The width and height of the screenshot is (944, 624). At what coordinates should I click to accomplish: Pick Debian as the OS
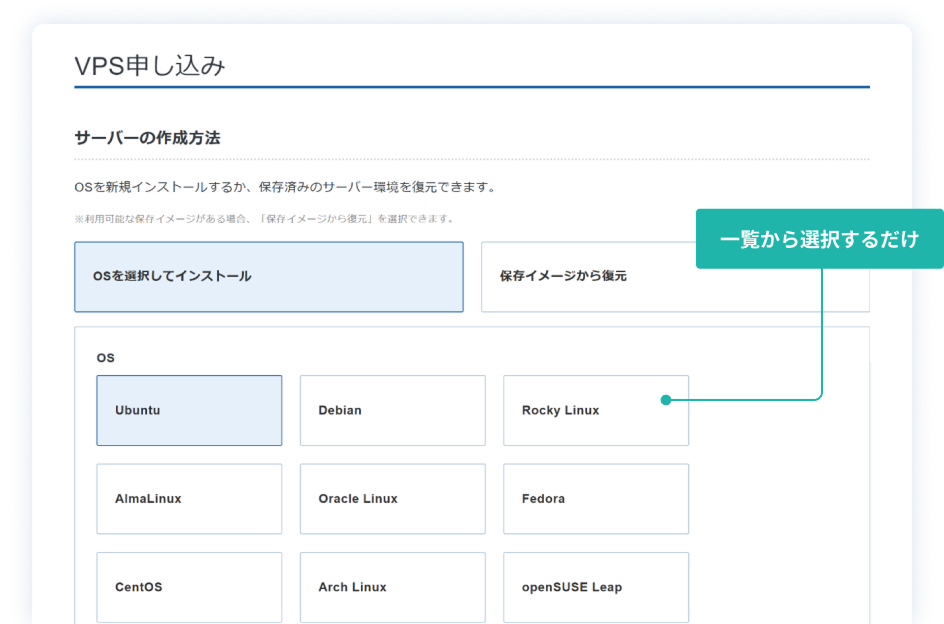point(393,411)
